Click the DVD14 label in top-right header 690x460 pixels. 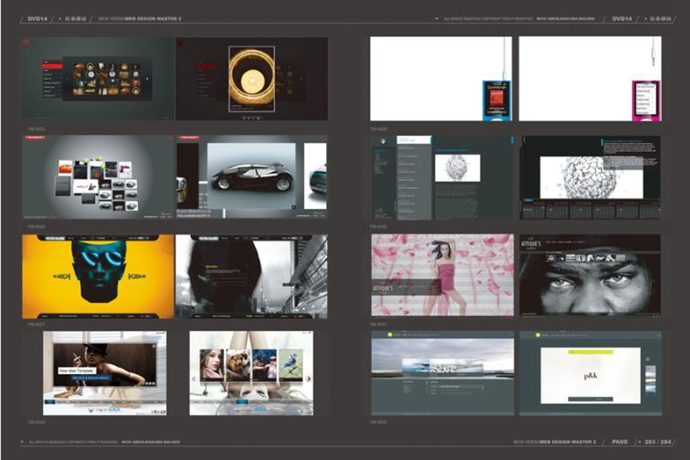[x=623, y=18]
